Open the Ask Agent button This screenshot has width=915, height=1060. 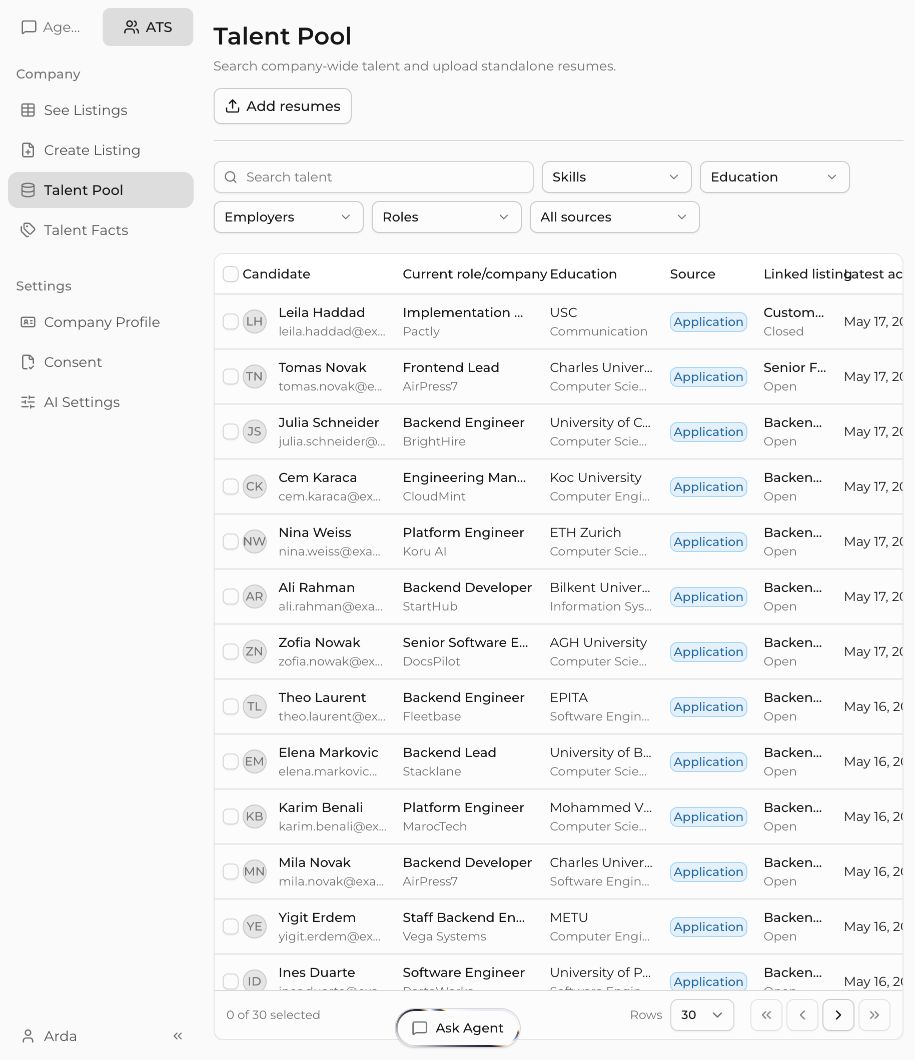coord(458,1028)
